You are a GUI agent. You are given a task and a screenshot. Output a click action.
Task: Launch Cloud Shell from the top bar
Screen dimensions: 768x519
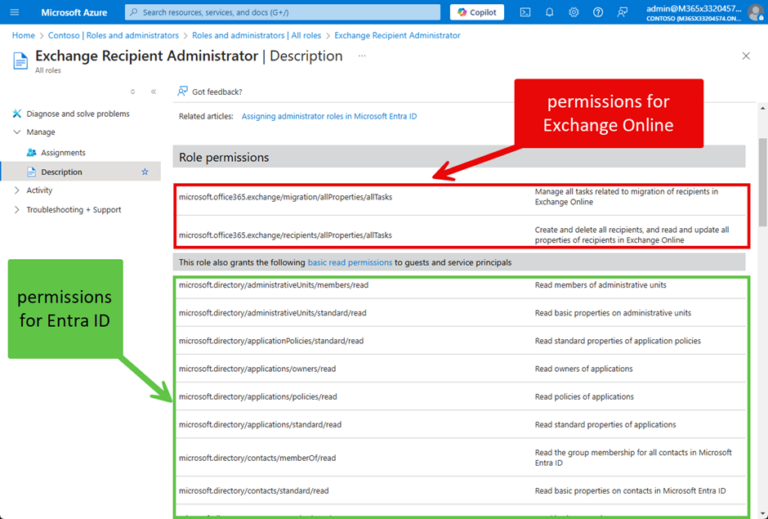tap(525, 12)
